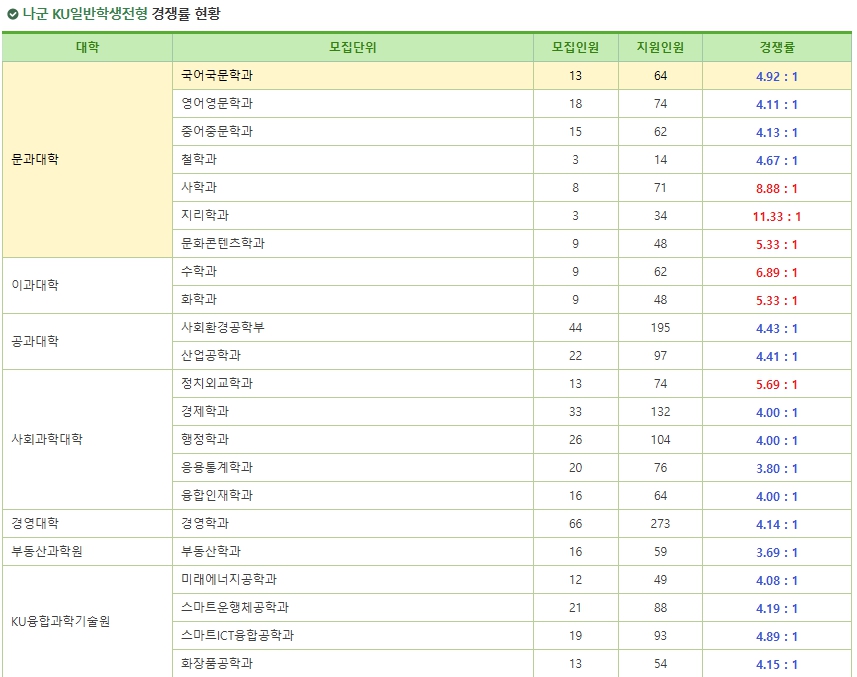Click the 경영대학 college cell
This screenshot has width=857, height=677.
(x=87, y=523)
